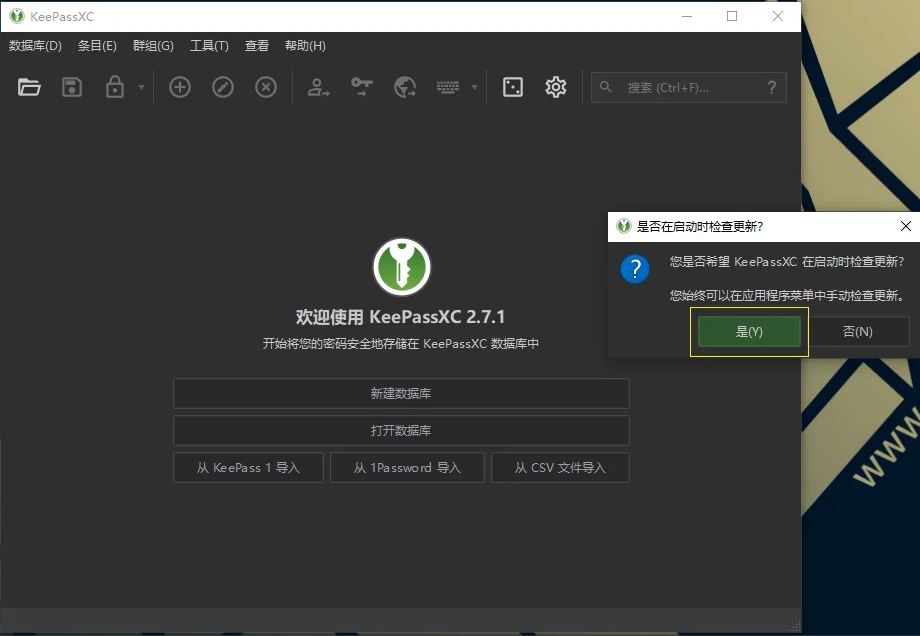Click the blue question mark dialog icon
This screenshot has height=636, width=920.
coord(635,269)
